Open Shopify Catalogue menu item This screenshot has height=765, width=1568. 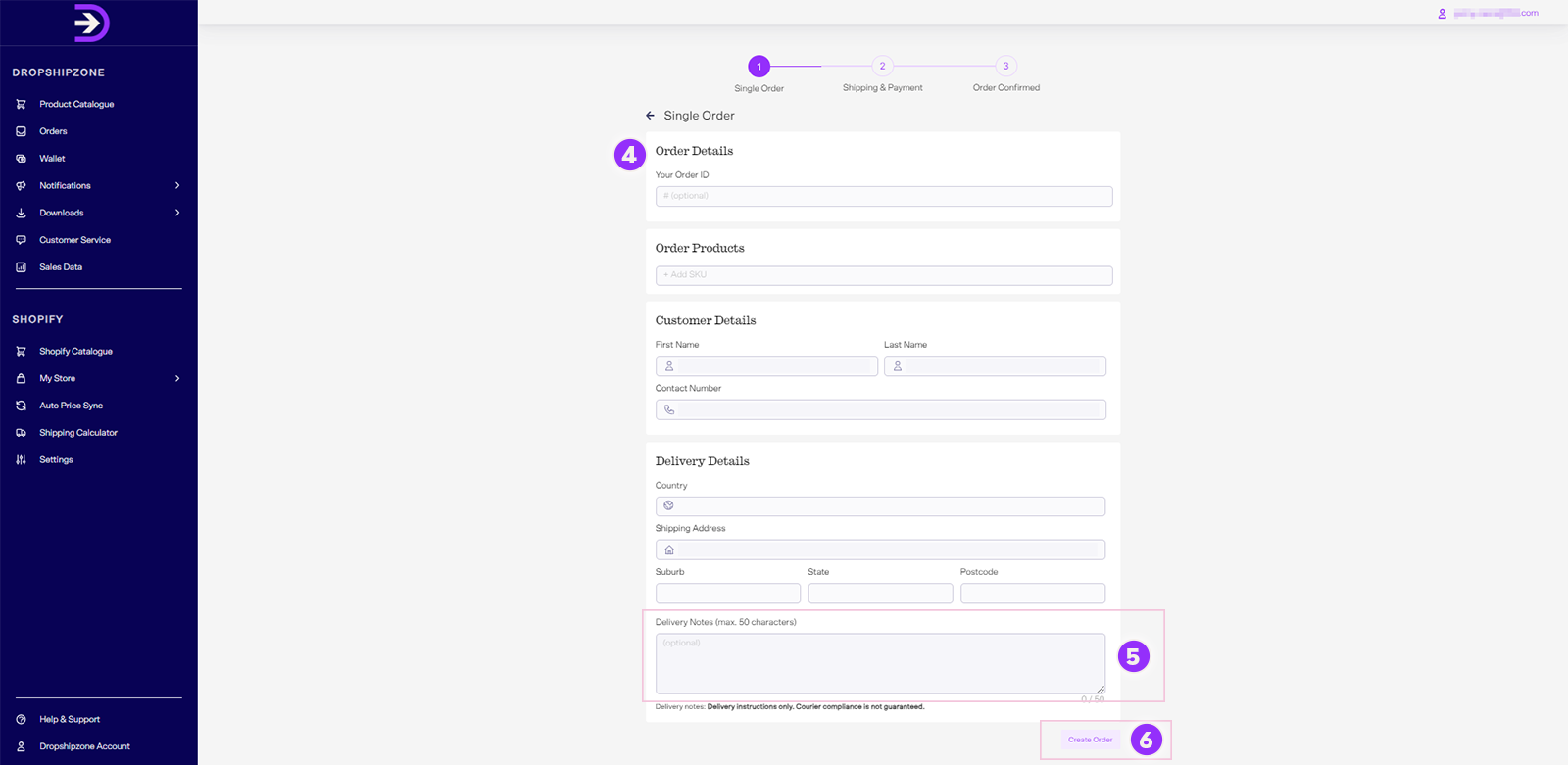(75, 351)
